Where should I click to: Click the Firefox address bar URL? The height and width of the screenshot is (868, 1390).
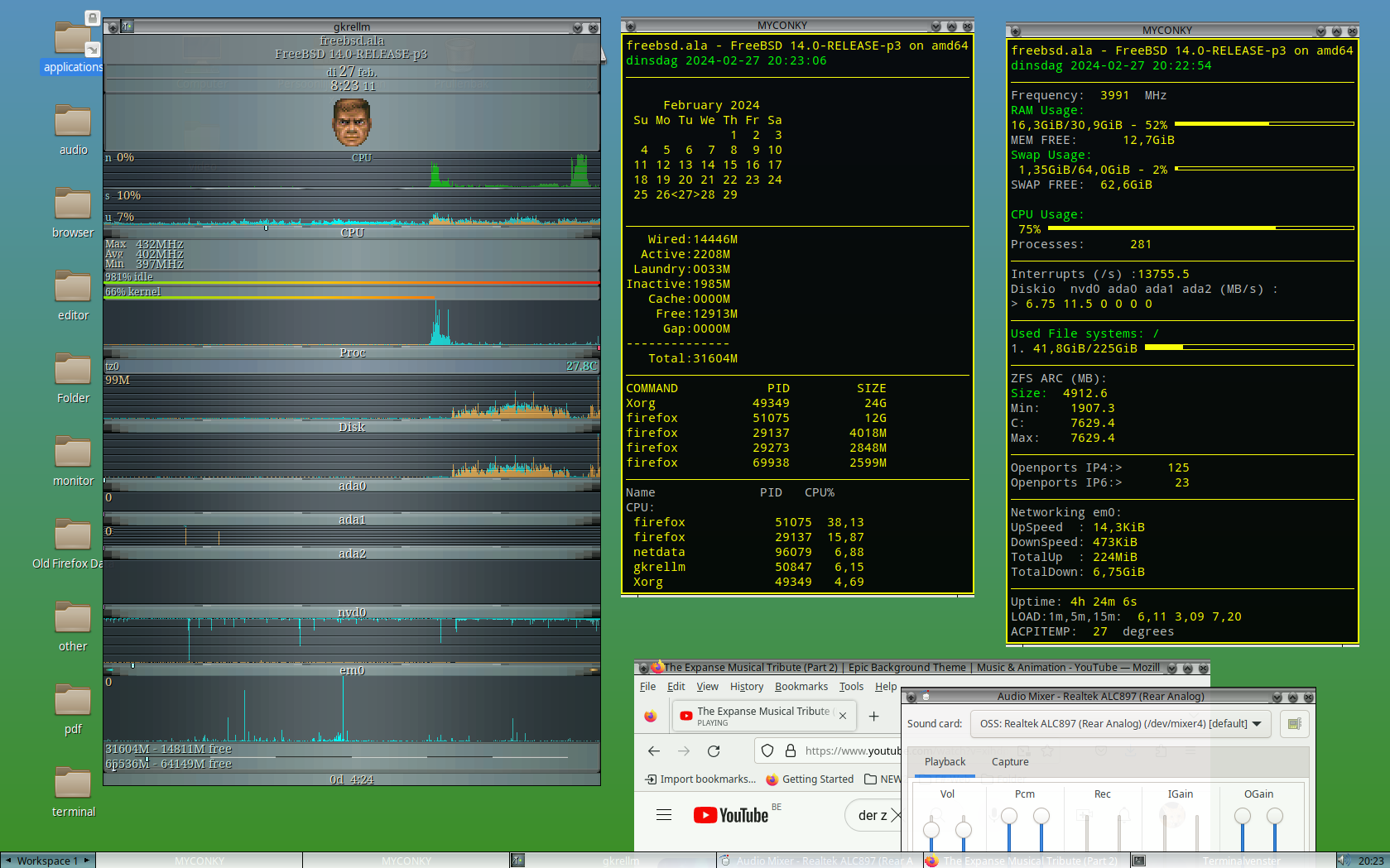(x=853, y=751)
